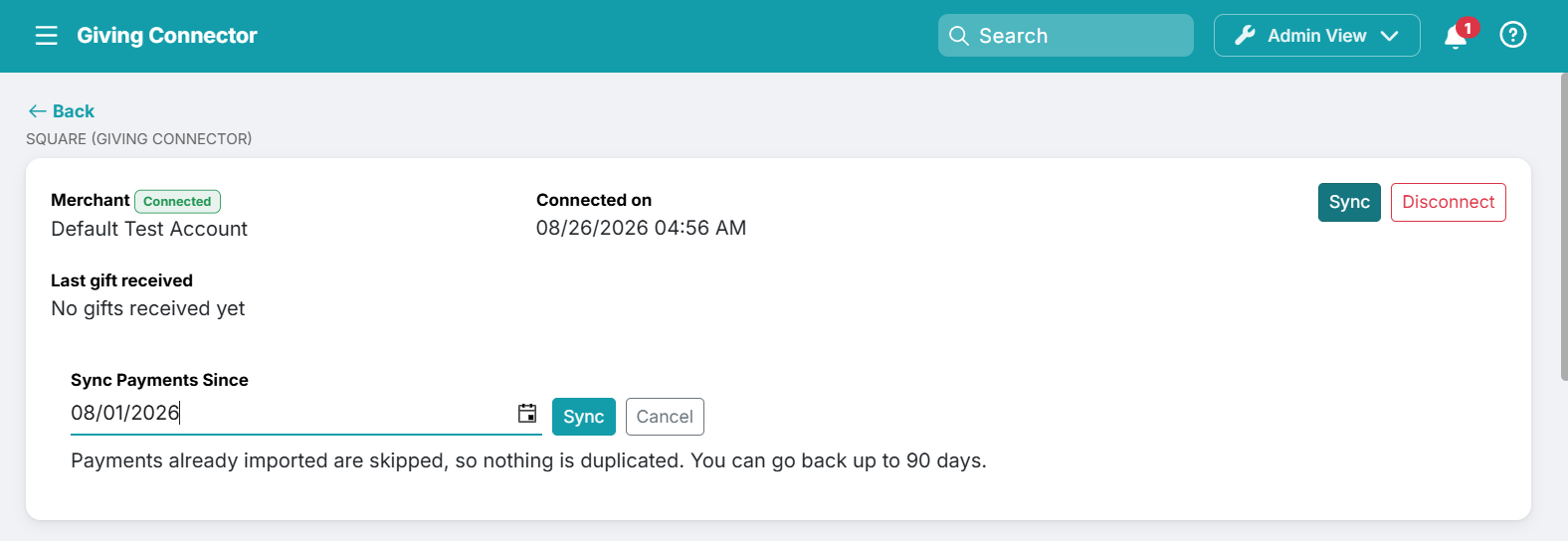Click the Giving Connector logo title
This screenshot has height=541, width=1568.
click(x=167, y=36)
